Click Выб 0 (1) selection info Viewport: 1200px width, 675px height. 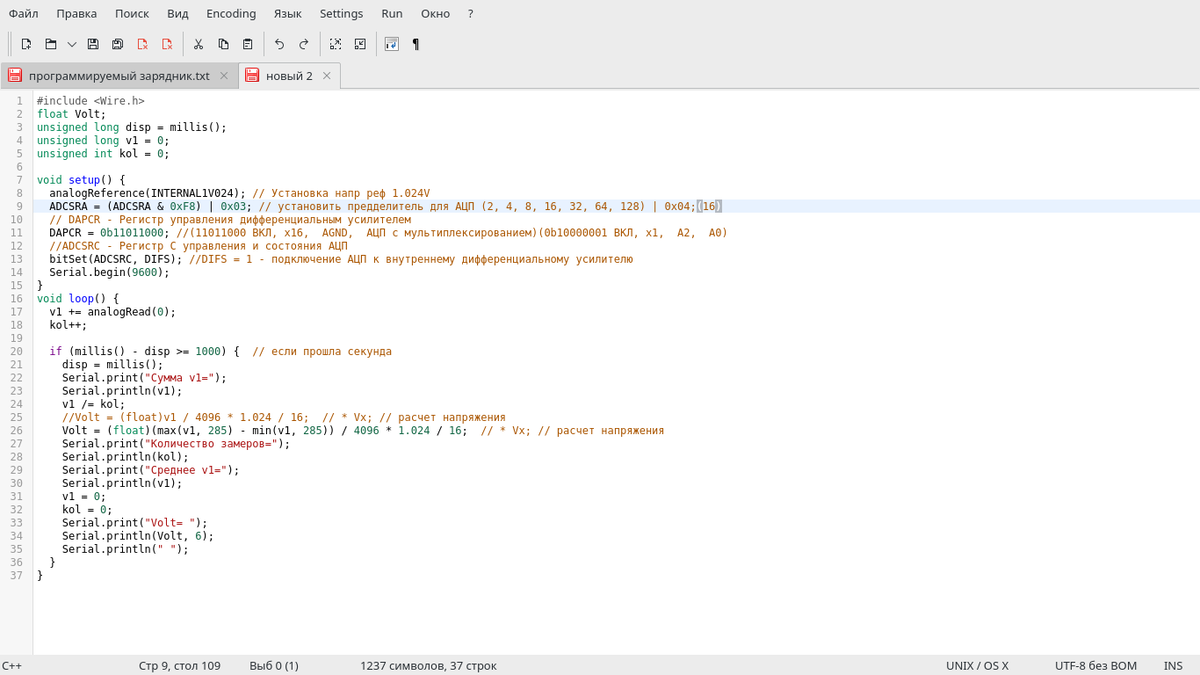pyautogui.click(x=274, y=665)
